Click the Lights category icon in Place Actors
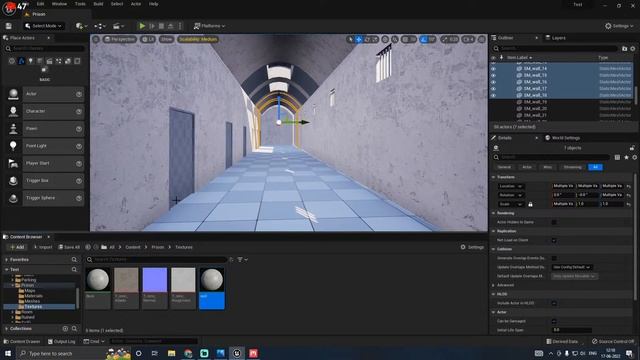This screenshot has width=640, height=360. pyautogui.click(x=31, y=61)
